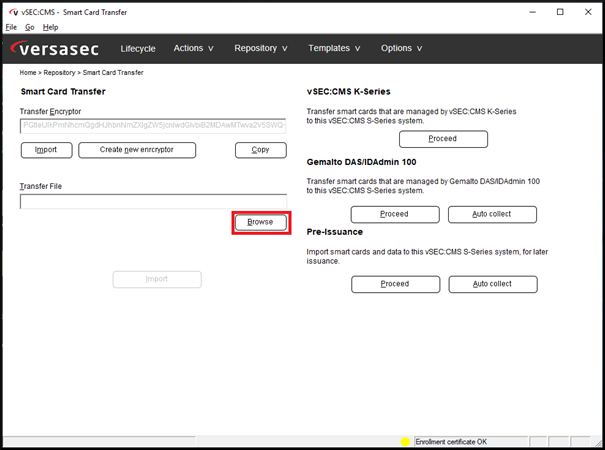The height and width of the screenshot is (450, 605).
Task: Open the Go menu
Action: [x=30, y=27]
